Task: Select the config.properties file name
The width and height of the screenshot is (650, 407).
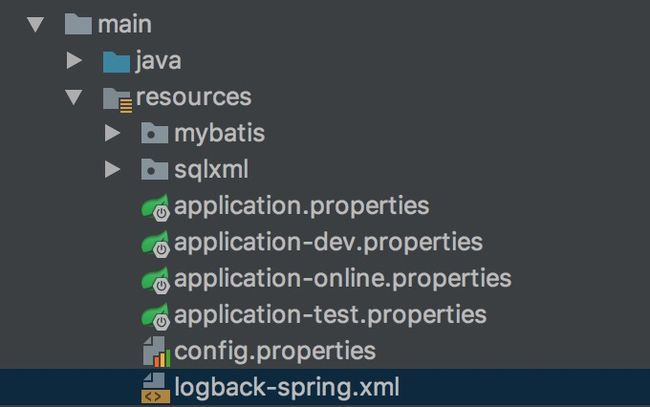Action: 275,351
